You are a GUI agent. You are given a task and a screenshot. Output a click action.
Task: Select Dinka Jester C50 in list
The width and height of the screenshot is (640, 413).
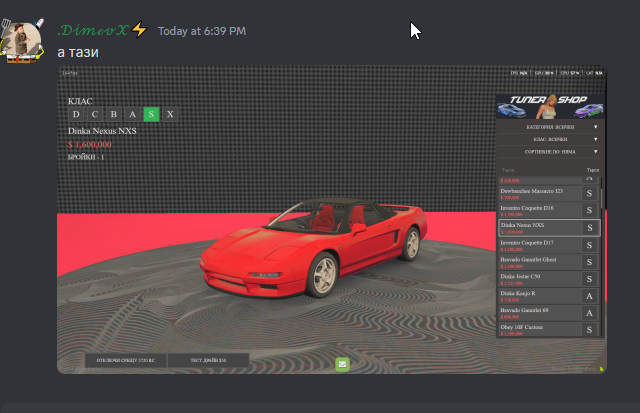549,279
